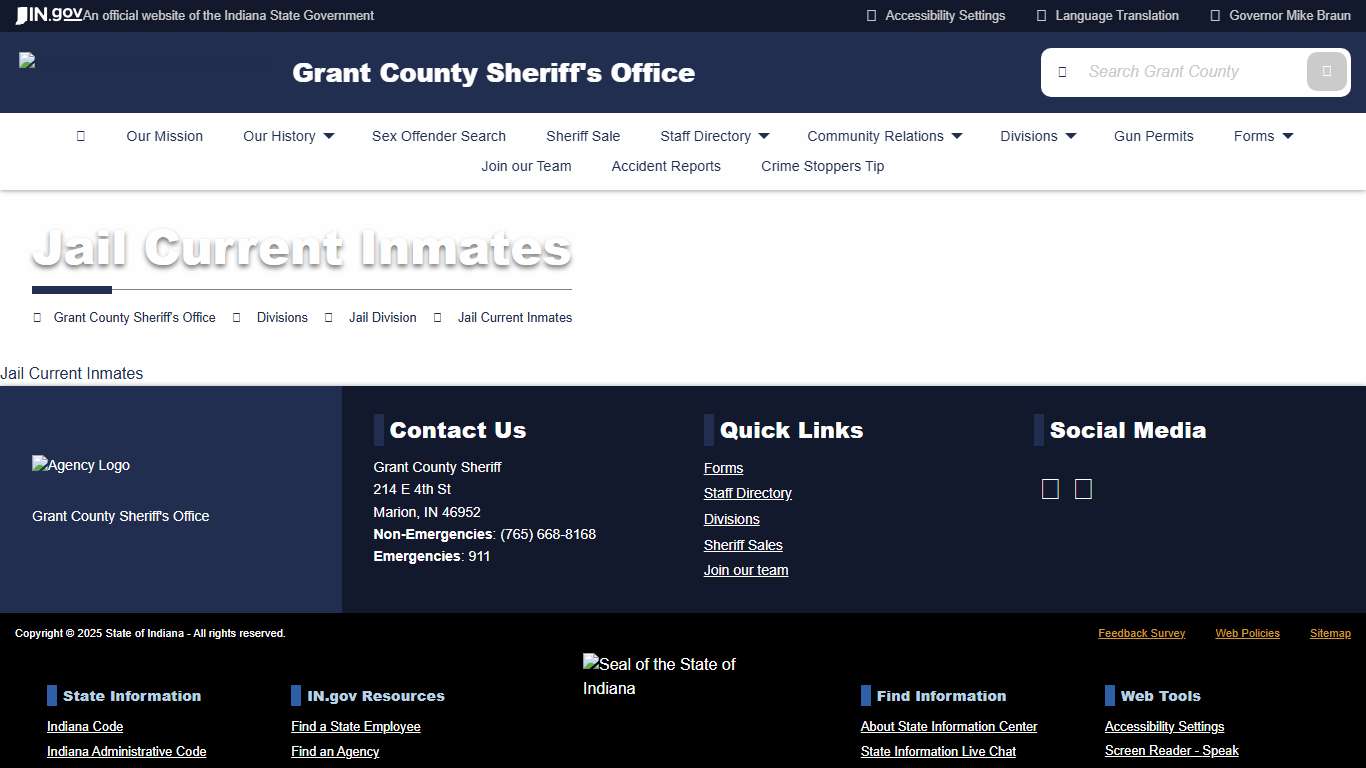Click the search magnifier button

click(1326, 71)
